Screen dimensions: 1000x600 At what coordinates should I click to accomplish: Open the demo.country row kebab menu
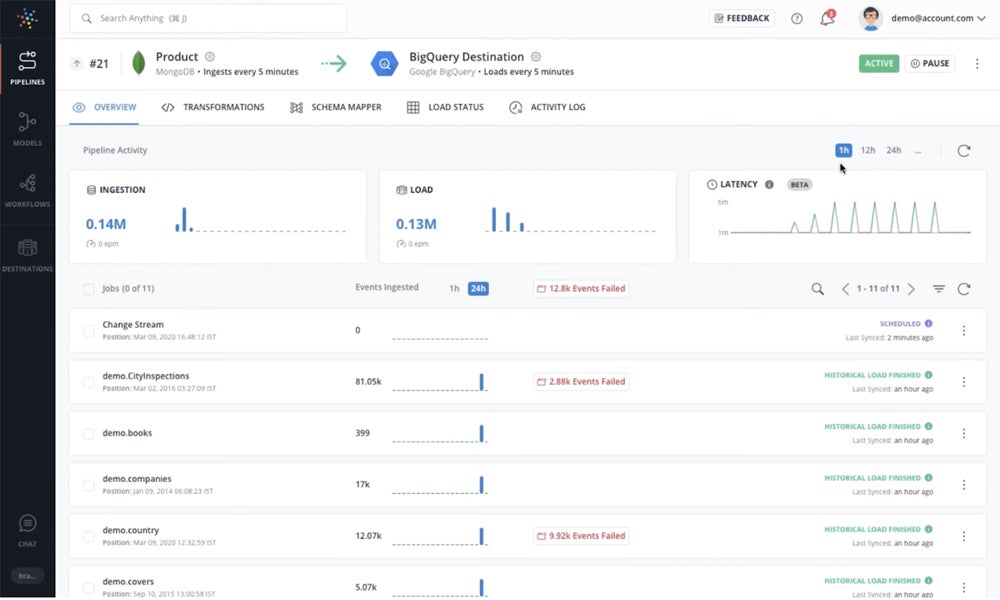pyautogui.click(x=964, y=535)
